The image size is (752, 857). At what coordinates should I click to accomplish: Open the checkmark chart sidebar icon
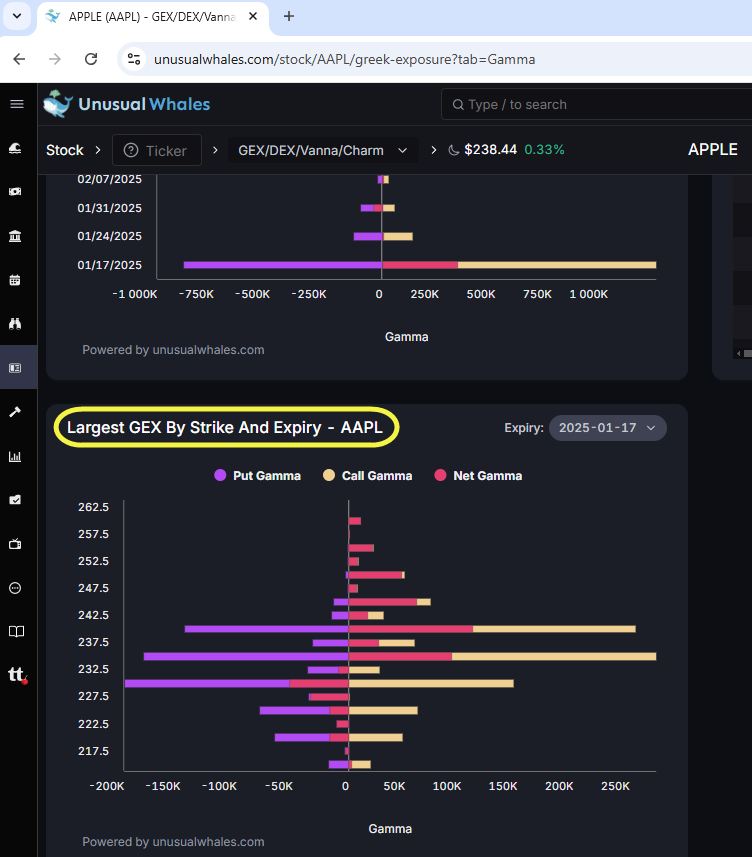coord(15,500)
